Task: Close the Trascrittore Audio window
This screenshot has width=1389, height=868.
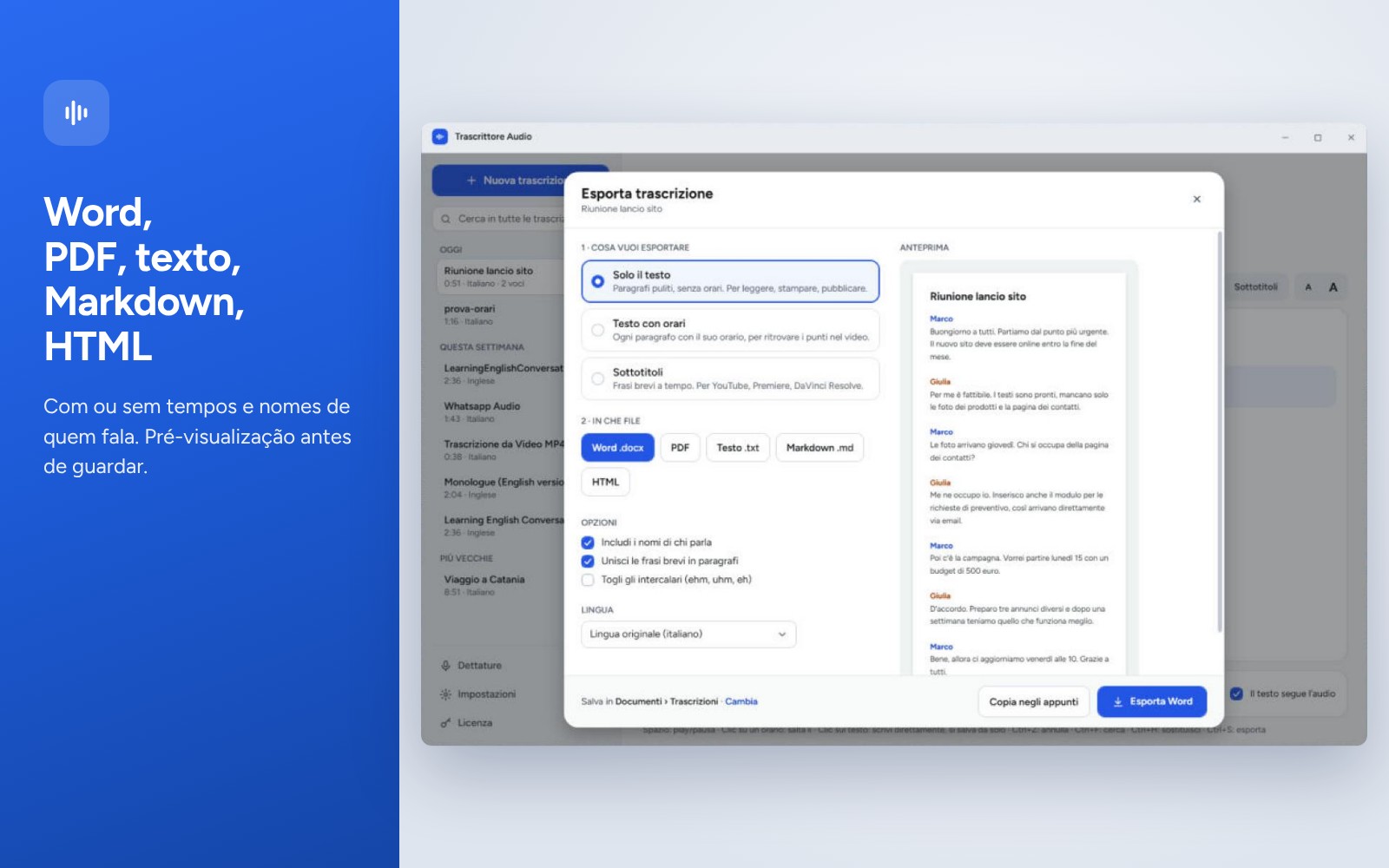Action: click(1351, 137)
